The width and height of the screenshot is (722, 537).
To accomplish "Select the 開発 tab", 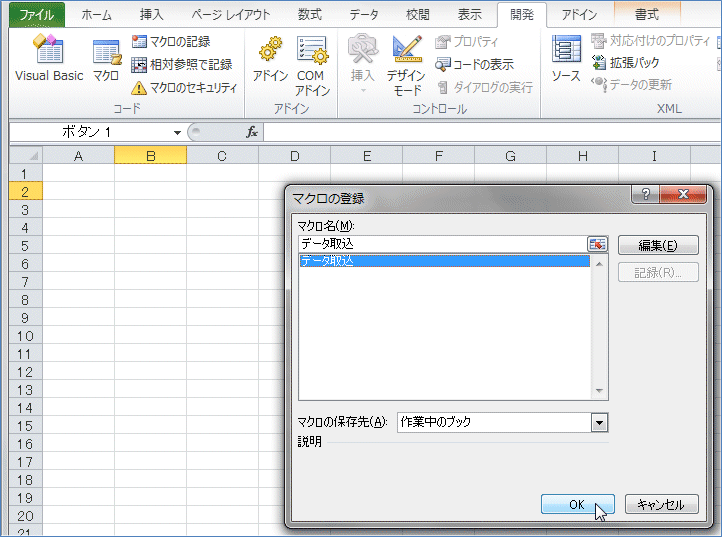I will click(x=522, y=15).
